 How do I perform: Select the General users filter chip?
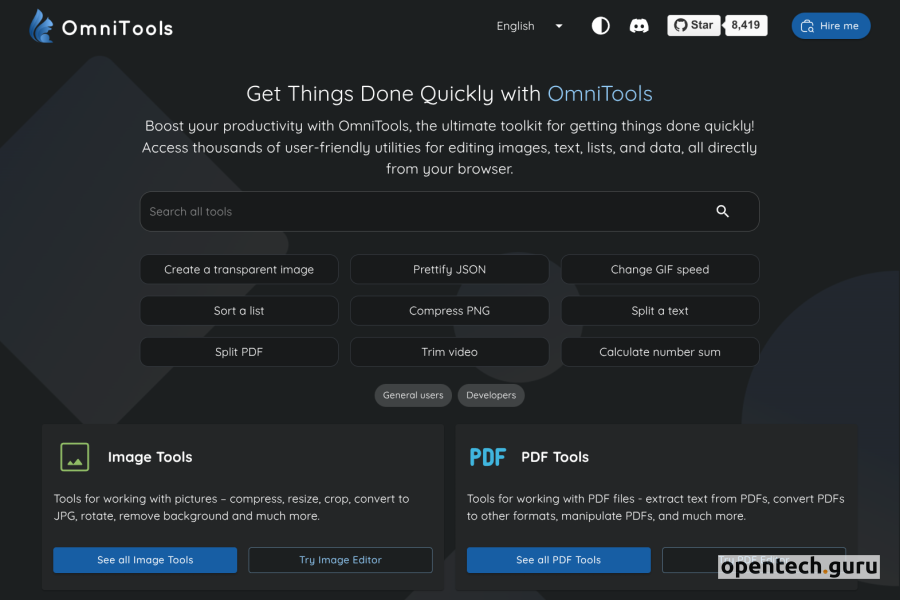pyautogui.click(x=413, y=395)
